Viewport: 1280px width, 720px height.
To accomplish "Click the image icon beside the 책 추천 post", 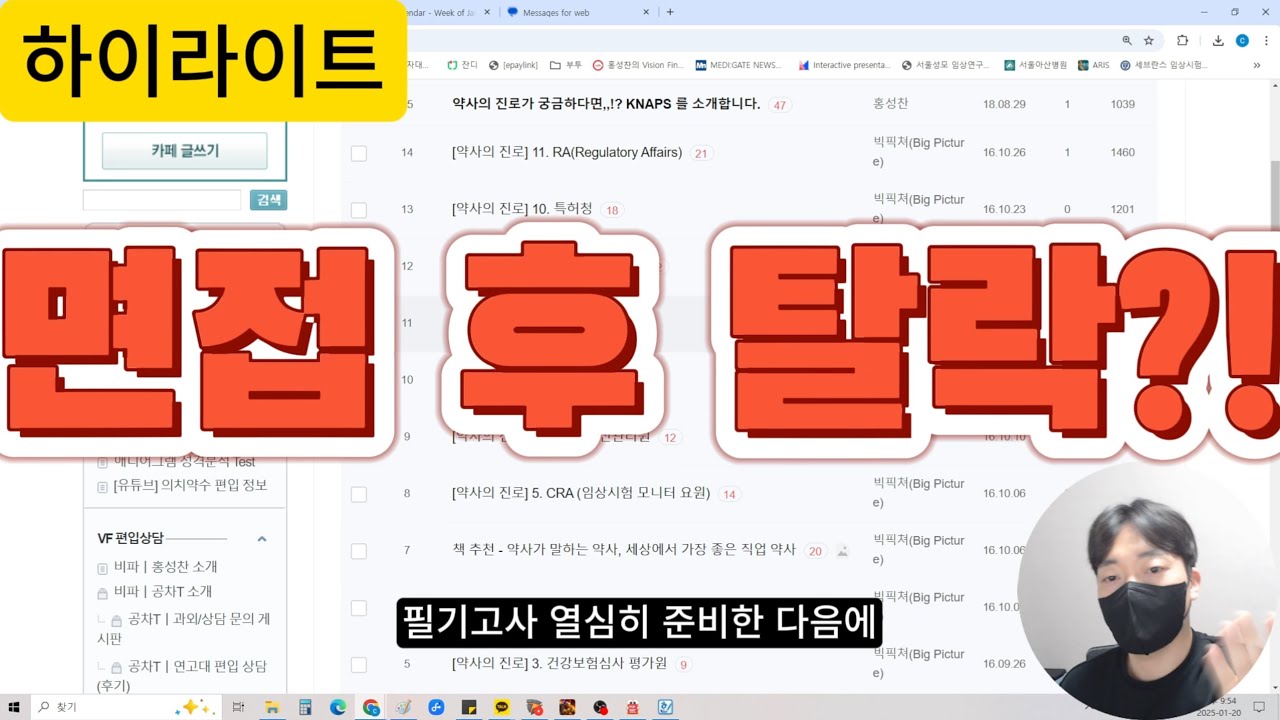I will pyautogui.click(x=842, y=550).
